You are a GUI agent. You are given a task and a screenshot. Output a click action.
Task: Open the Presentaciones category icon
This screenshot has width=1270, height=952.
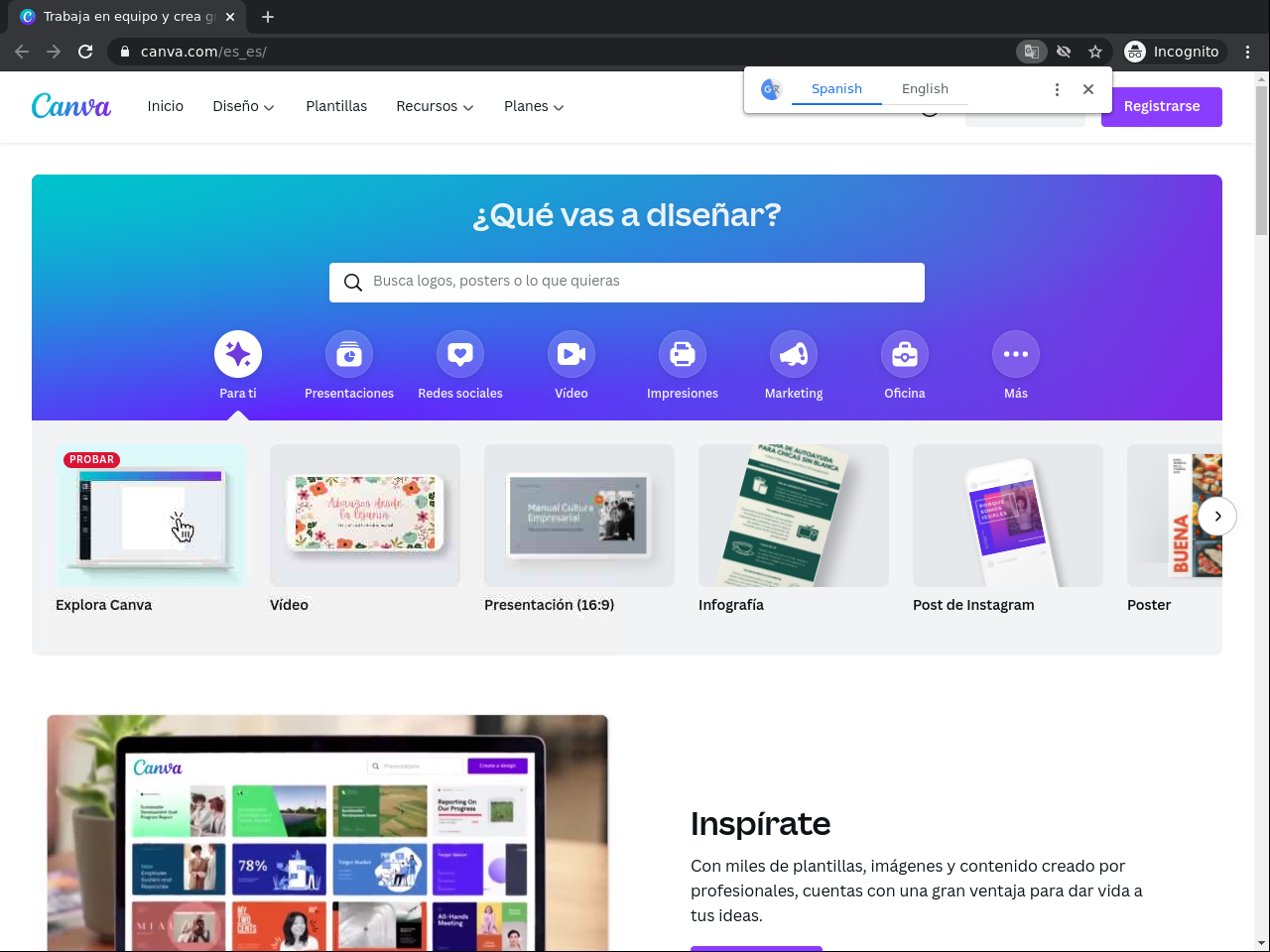(349, 354)
